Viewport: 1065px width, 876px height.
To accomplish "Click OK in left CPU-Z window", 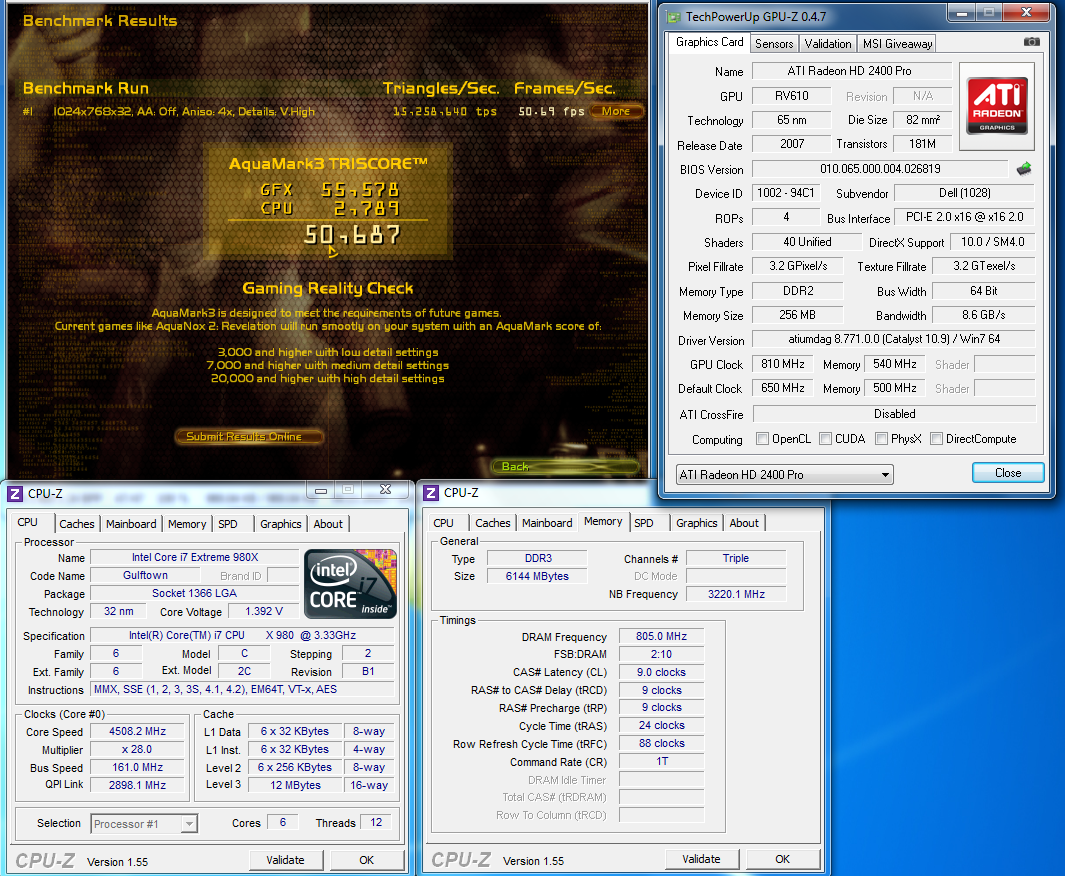I will (x=367, y=860).
